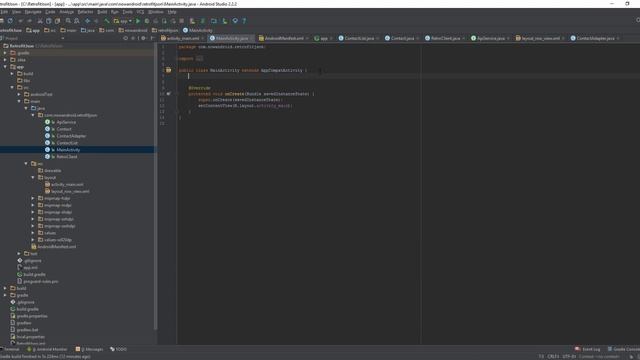Click the Redo toolbar arrow

(x=29, y=21)
